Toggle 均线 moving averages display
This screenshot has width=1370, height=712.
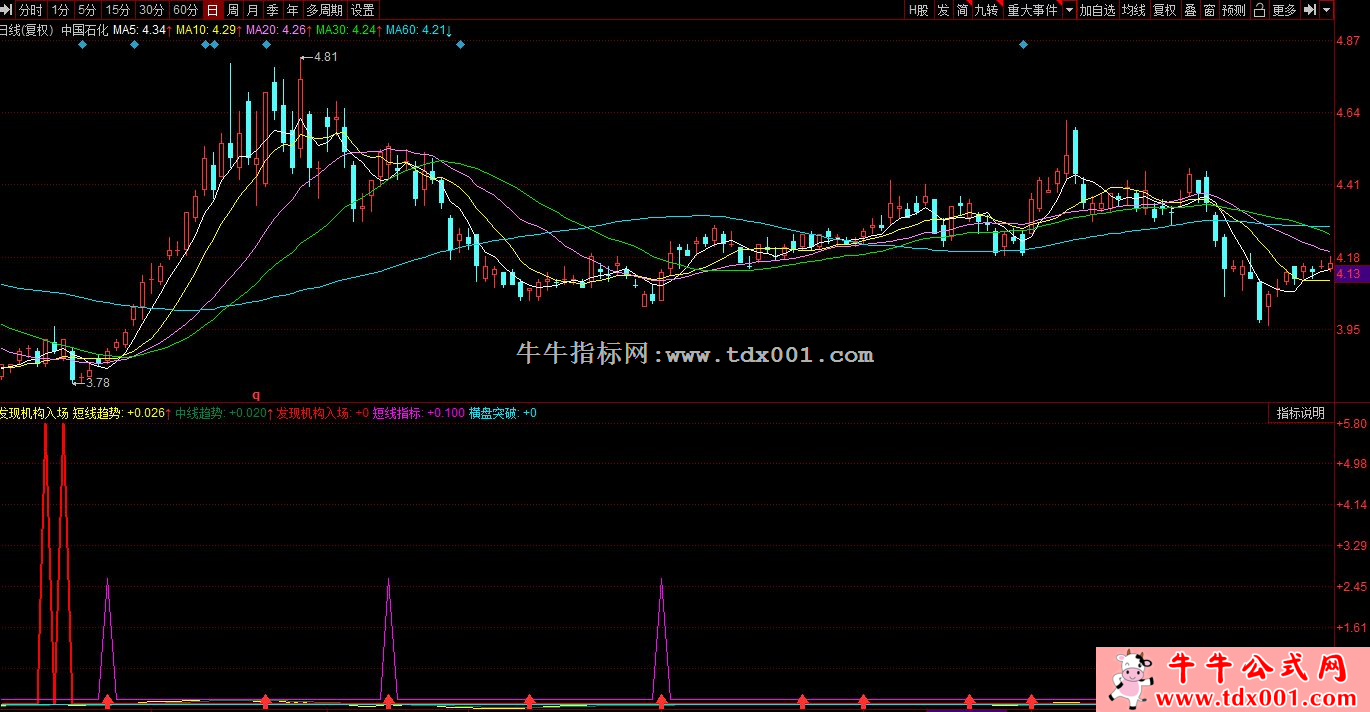[1133, 10]
